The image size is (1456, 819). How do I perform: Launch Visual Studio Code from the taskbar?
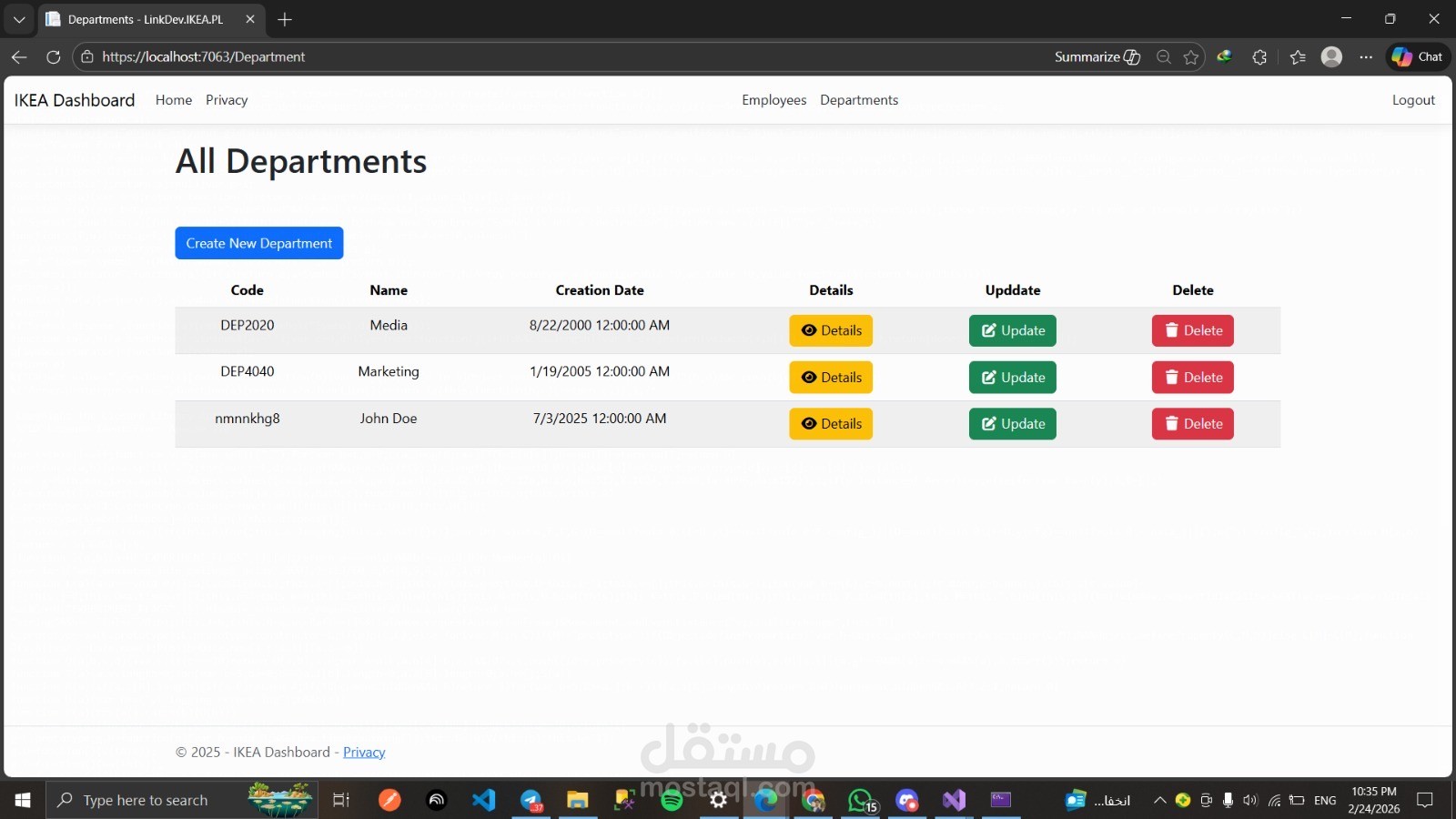click(484, 800)
